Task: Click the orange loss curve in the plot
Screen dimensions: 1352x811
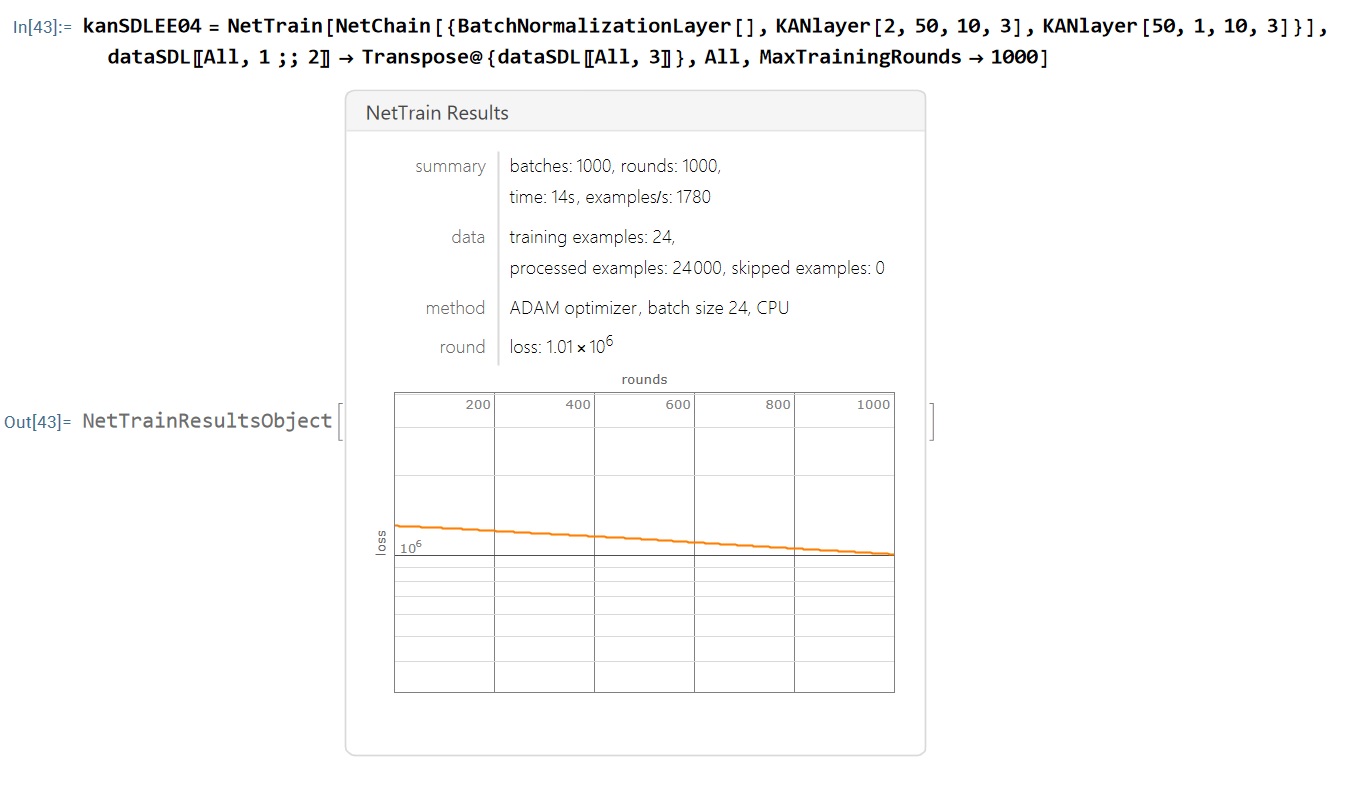Action: [x=644, y=538]
